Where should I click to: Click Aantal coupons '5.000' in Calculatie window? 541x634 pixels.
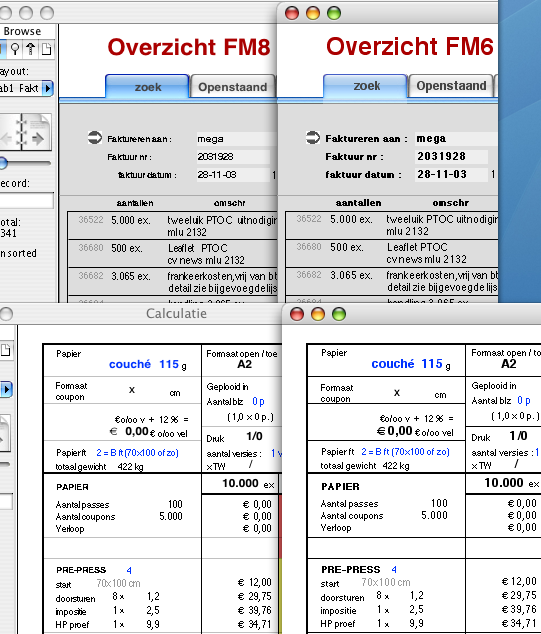(x=171, y=516)
